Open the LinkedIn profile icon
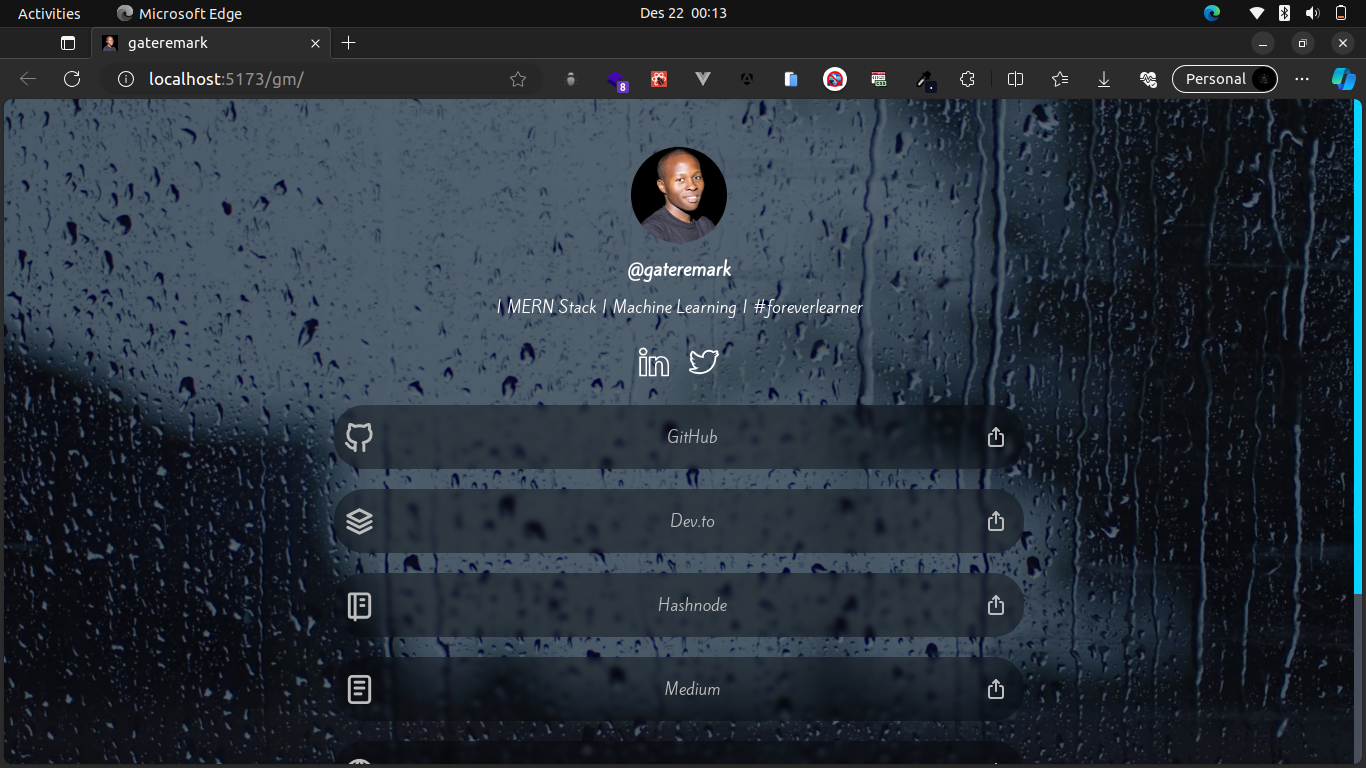 pos(654,362)
